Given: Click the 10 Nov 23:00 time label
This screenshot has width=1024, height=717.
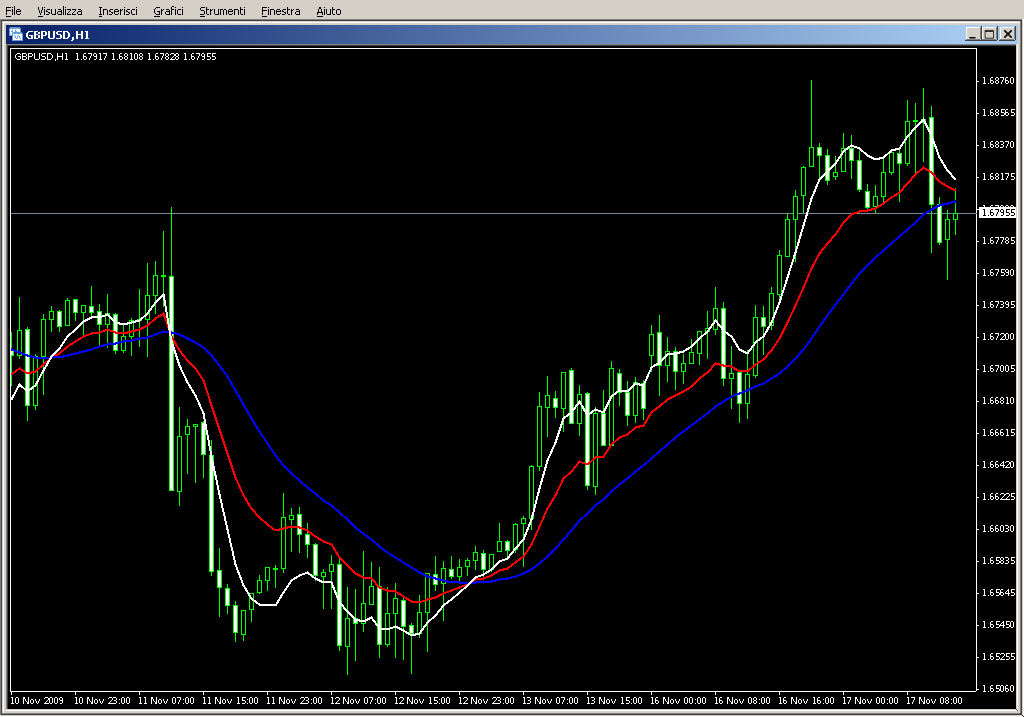Looking at the screenshot, I should coord(102,701).
